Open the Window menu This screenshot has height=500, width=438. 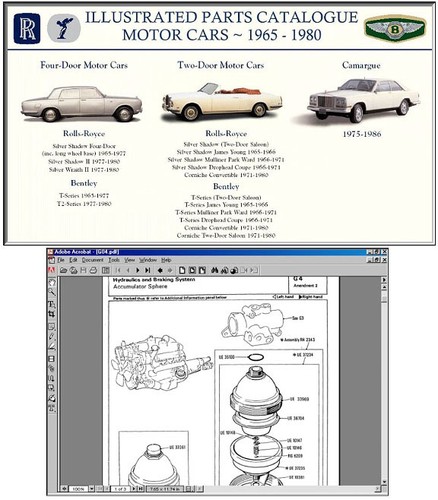click(x=148, y=260)
